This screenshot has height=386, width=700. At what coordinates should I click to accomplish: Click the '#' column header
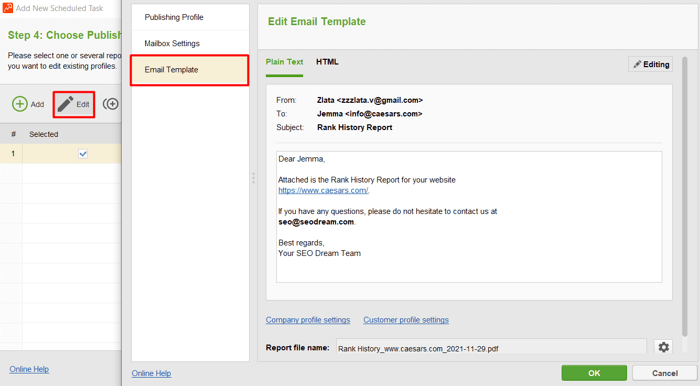tap(13, 134)
